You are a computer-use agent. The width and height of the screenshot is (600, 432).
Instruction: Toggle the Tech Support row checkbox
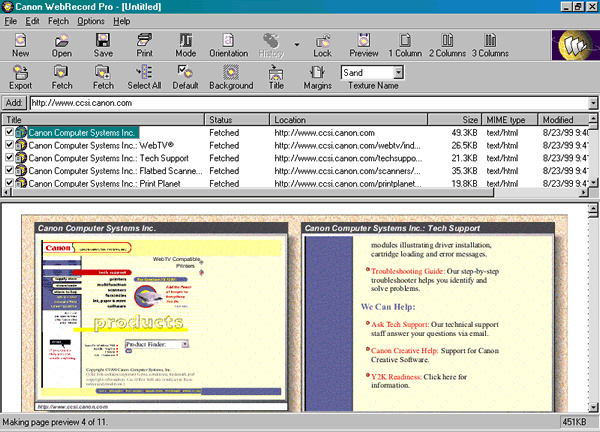9,157
